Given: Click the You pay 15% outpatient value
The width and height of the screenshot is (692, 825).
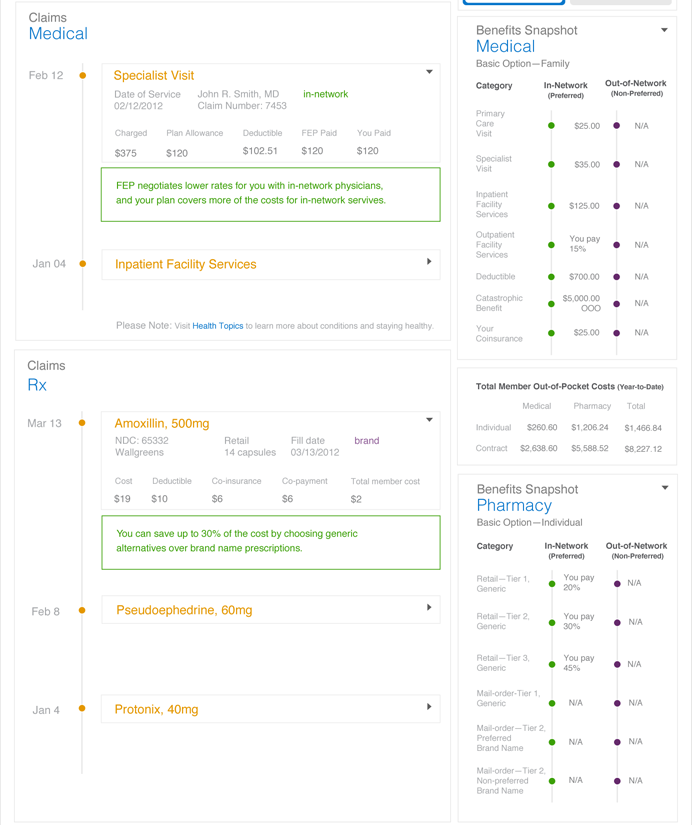Looking at the screenshot, I should 585,244.
